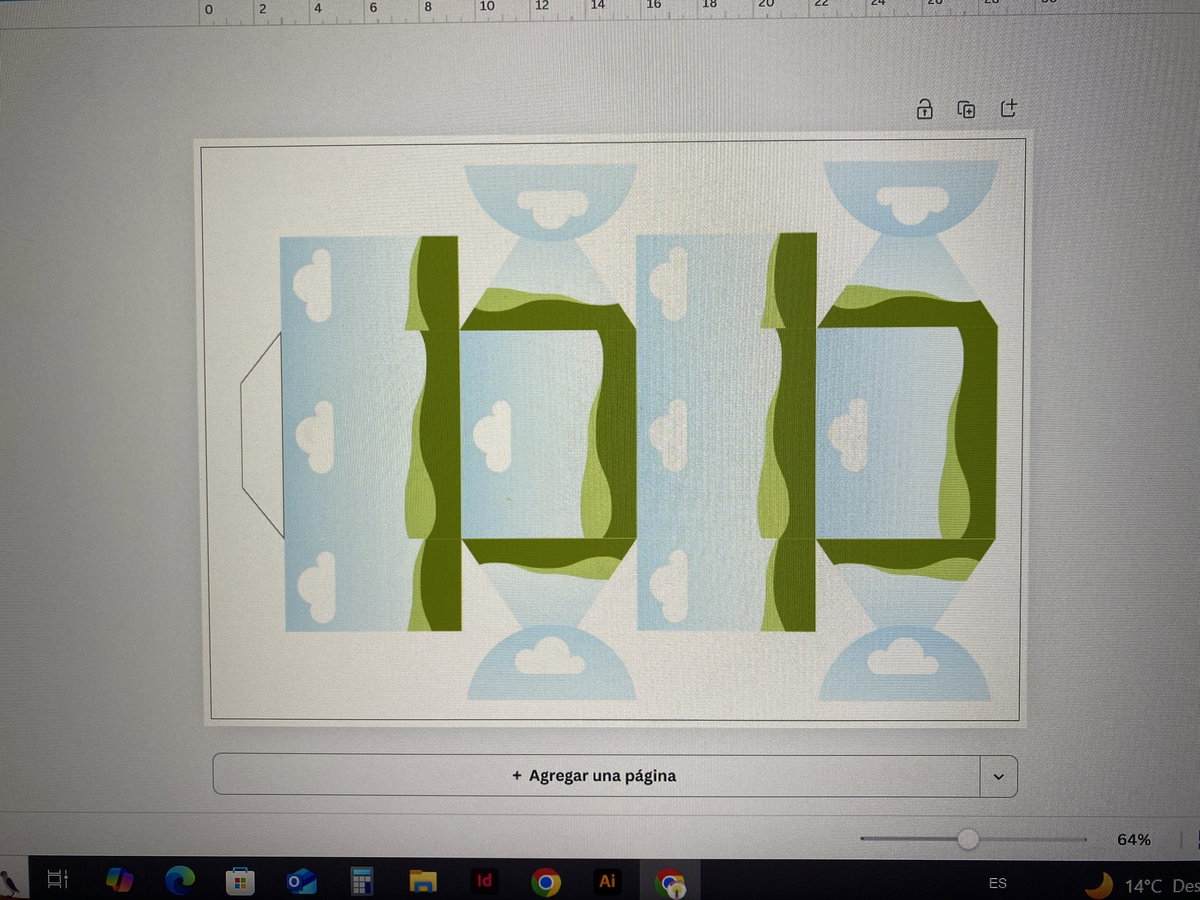This screenshot has height=900, width=1200.
Task: Expand the add-page dropdown chevron
Action: [x=998, y=776]
